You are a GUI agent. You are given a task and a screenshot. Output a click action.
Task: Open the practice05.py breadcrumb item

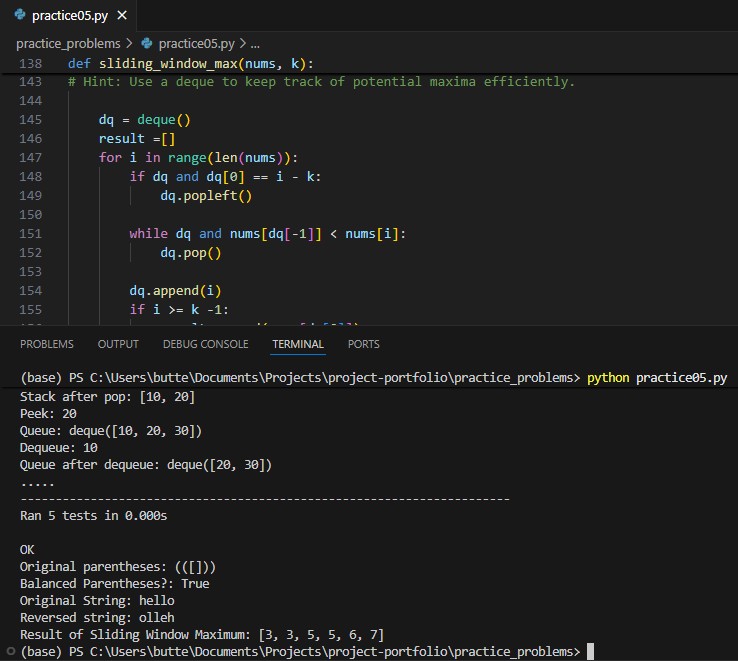(x=196, y=43)
